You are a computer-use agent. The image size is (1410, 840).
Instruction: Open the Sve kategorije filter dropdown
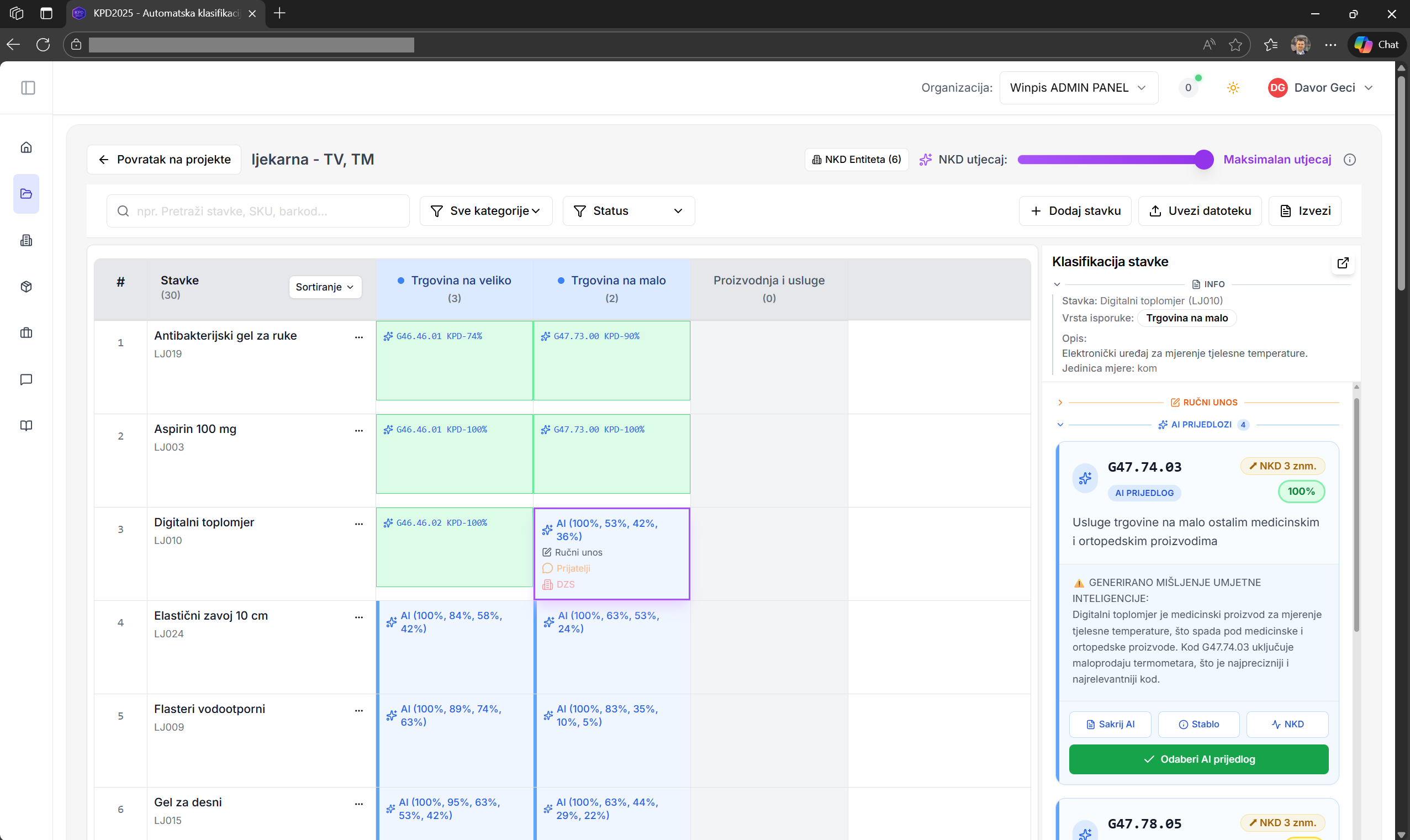point(485,210)
